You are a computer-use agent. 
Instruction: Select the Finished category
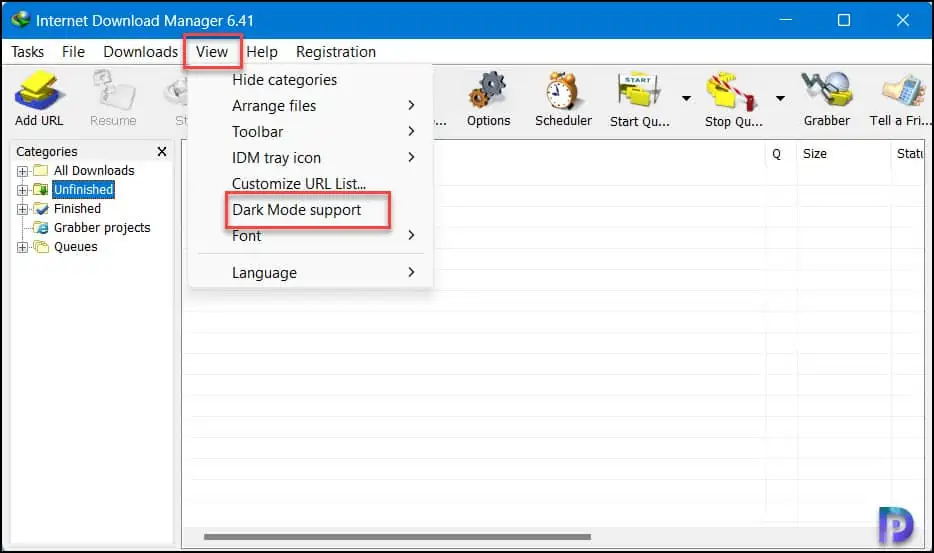click(77, 209)
